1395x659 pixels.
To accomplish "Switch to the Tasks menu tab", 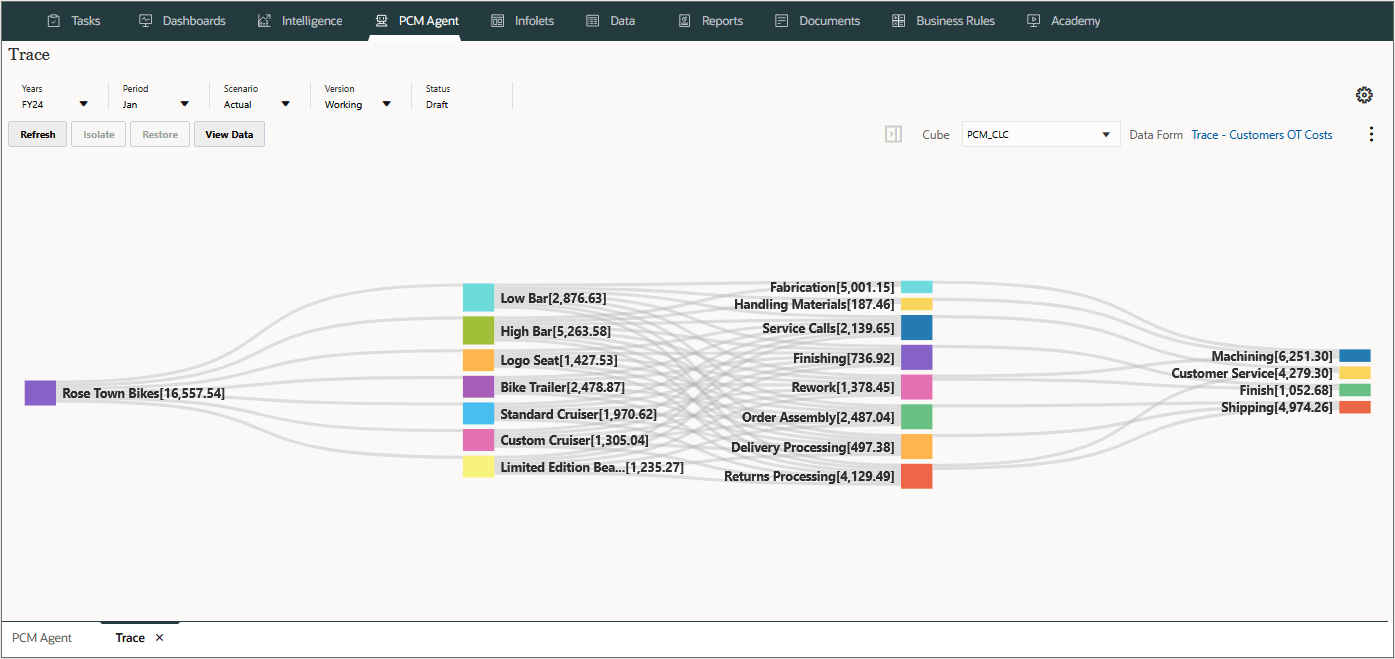I will point(73,20).
